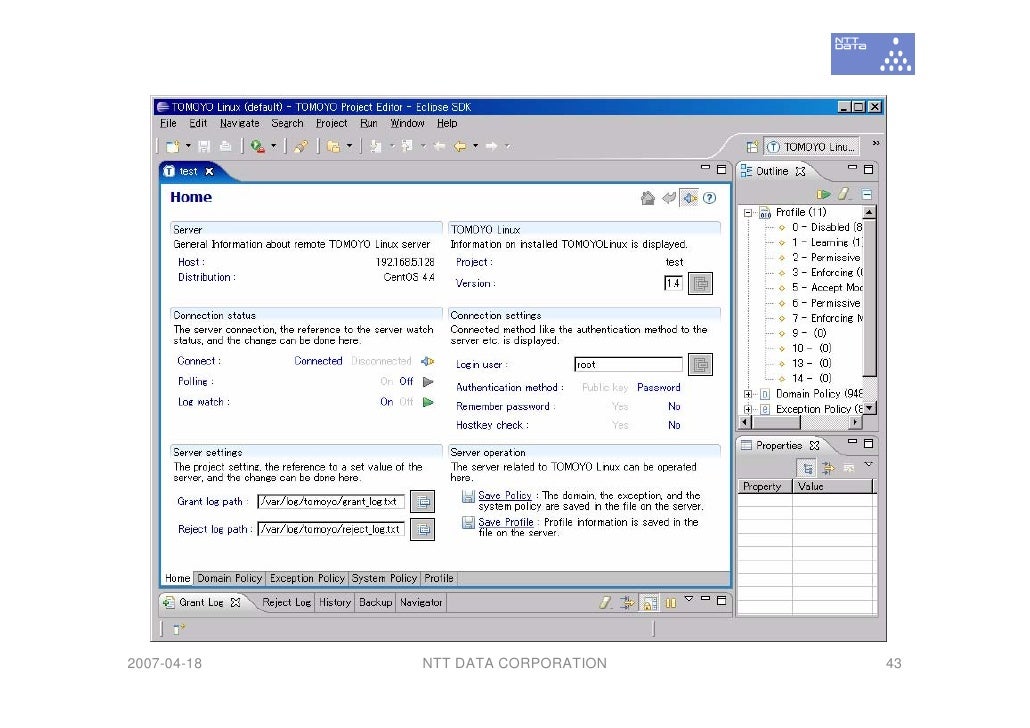The image size is (1030, 728).
Task: Click the green play icon beside Polling
Action: point(428,382)
